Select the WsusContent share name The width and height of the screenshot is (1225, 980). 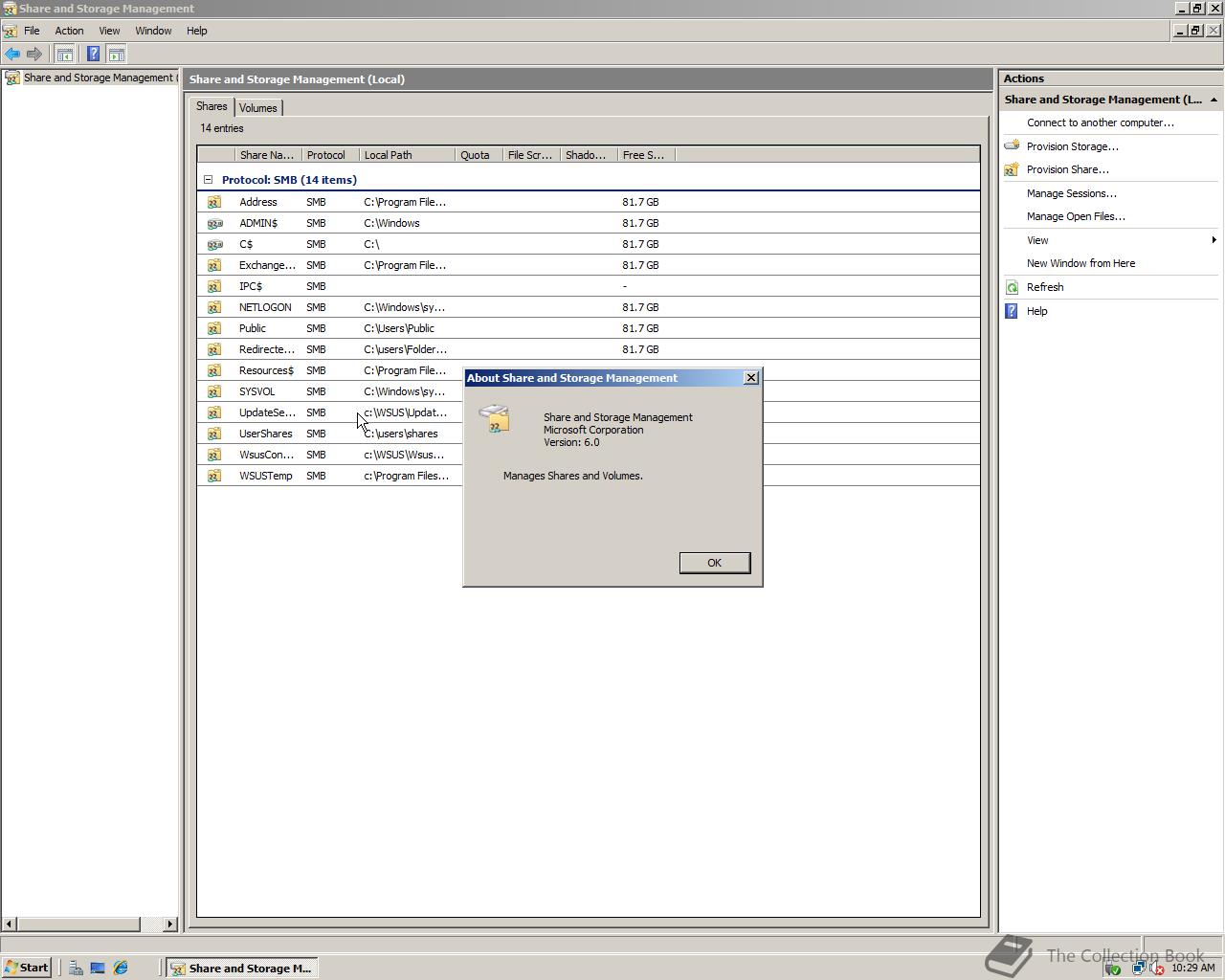tap(266, 455)
